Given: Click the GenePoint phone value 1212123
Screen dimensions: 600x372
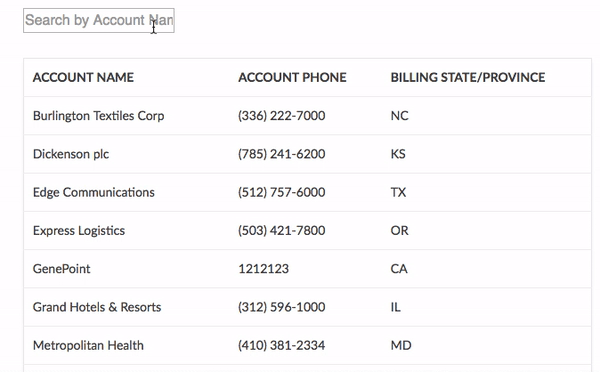Looking at the screenshot, I should coord(264,269).
